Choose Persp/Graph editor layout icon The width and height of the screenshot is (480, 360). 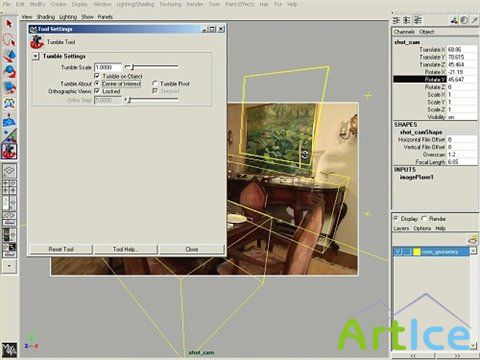coord(9,219)
